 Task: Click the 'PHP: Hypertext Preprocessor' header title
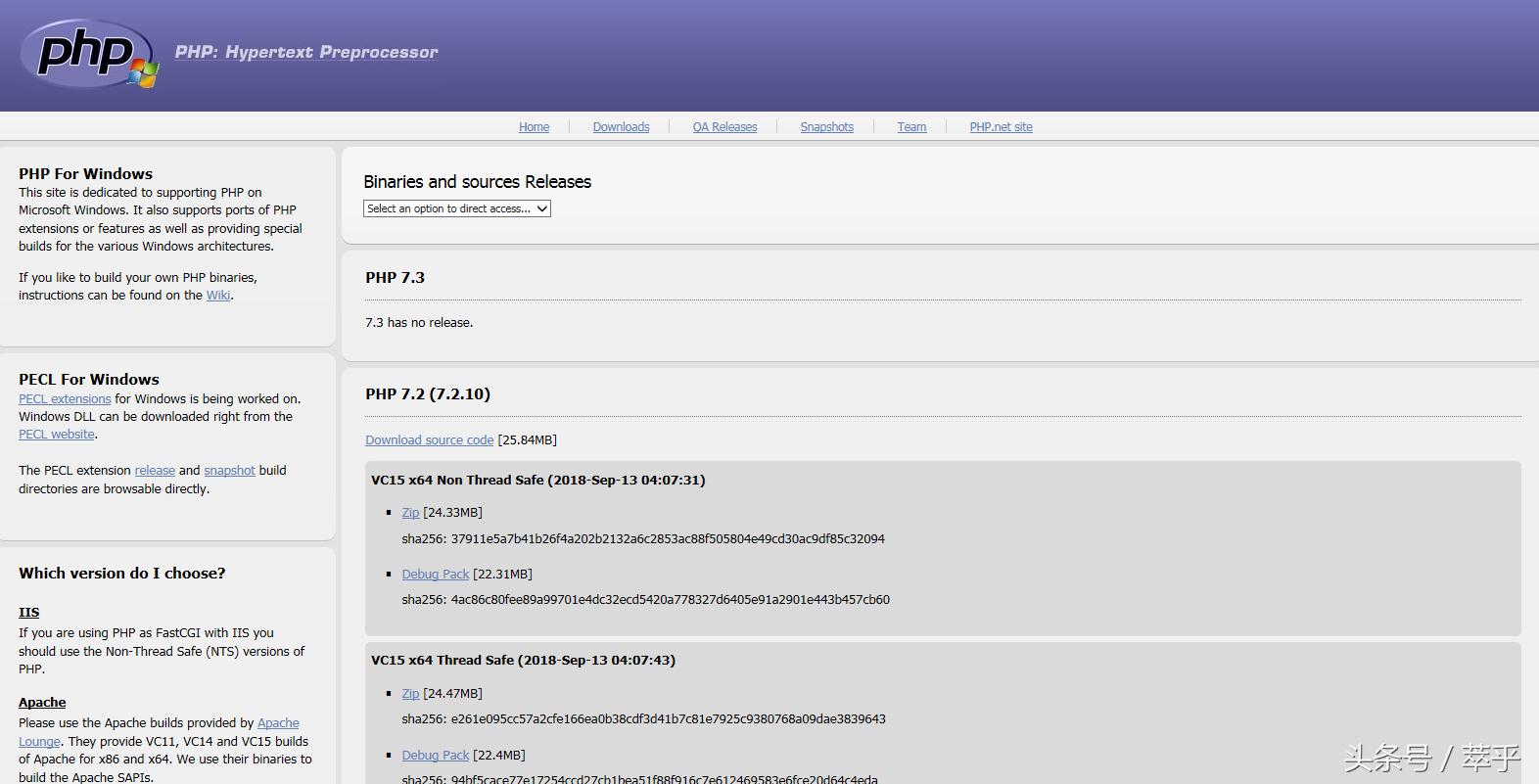click(x=306, y=52)
